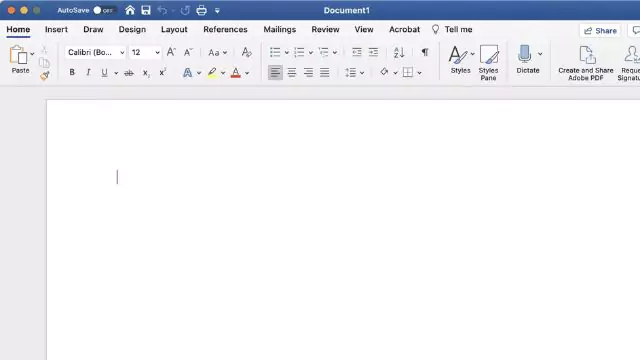The width and height of the screenshot is (640, 360).
Task: Expand the multilevel list dropdown arrow
Action: pos(335,53)
